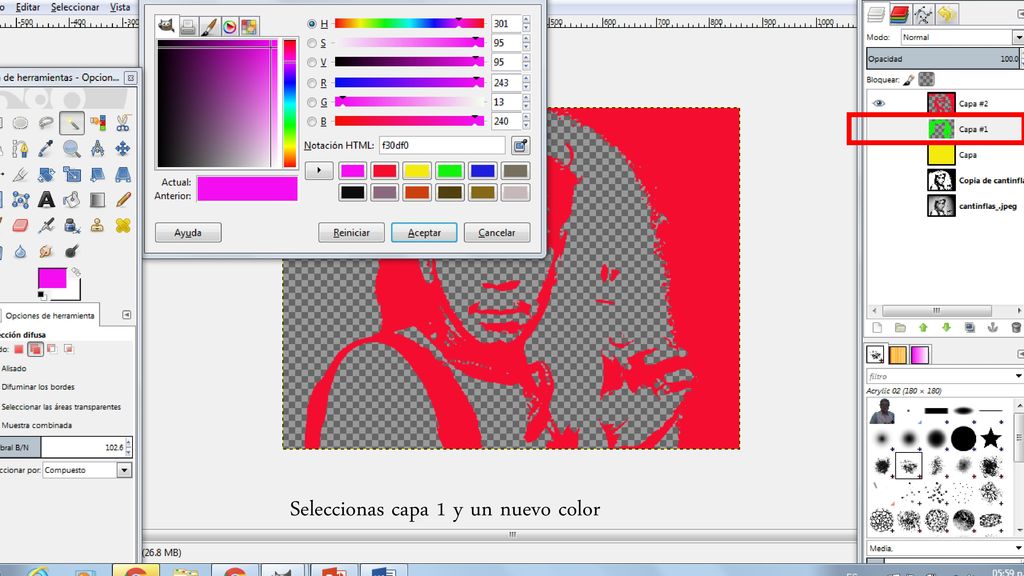Click the Notación HTML text field

point(441,146)
